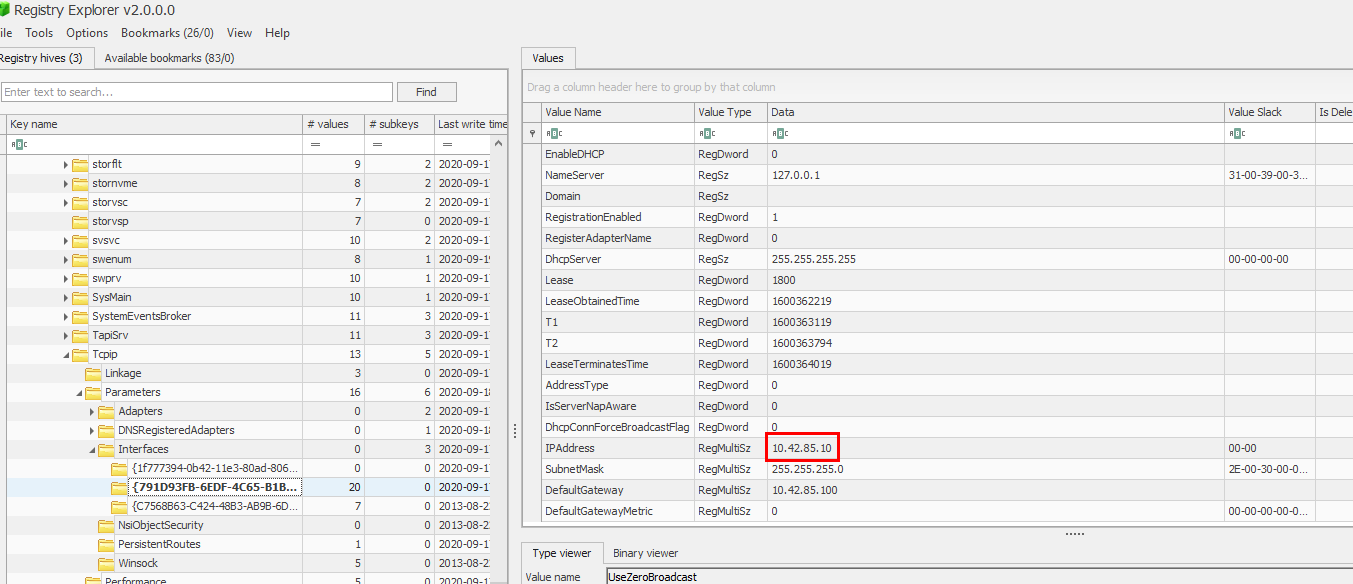Expand the Adapters key
This screenshot has width=1353, height=584.
point(93,411)
